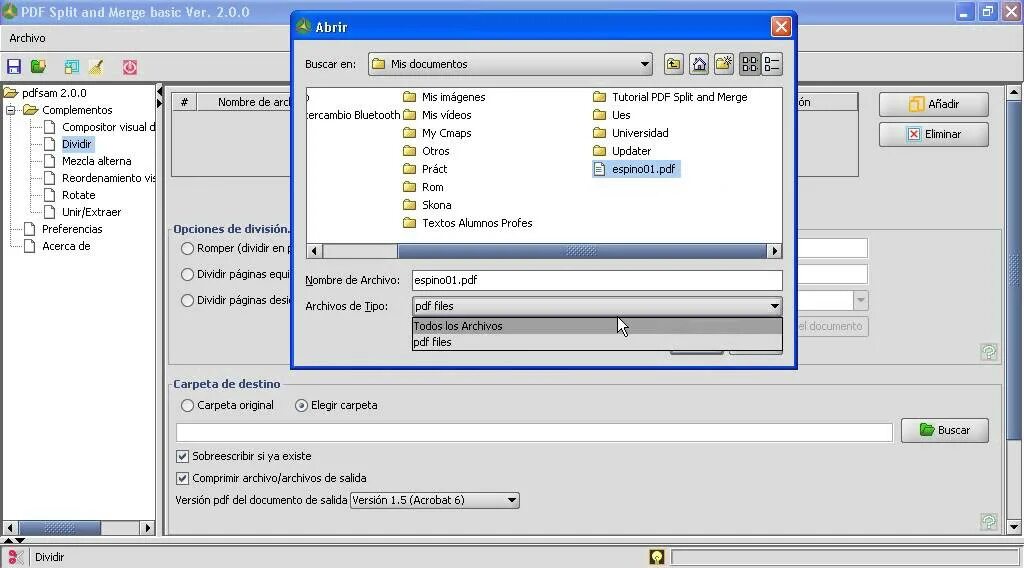Open the Mis imágenes folder

(x=444, y=97)
